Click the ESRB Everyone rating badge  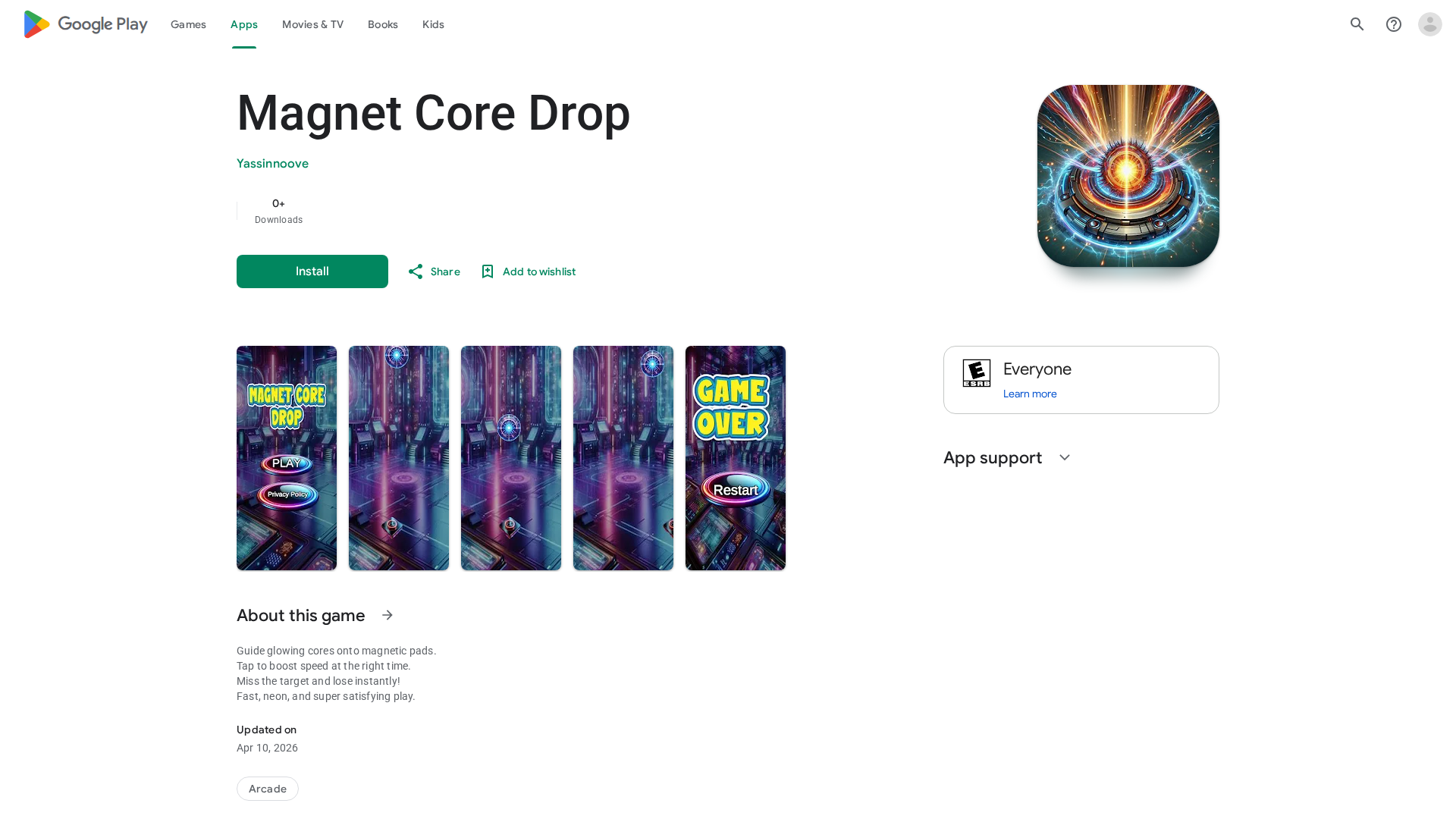977,373
